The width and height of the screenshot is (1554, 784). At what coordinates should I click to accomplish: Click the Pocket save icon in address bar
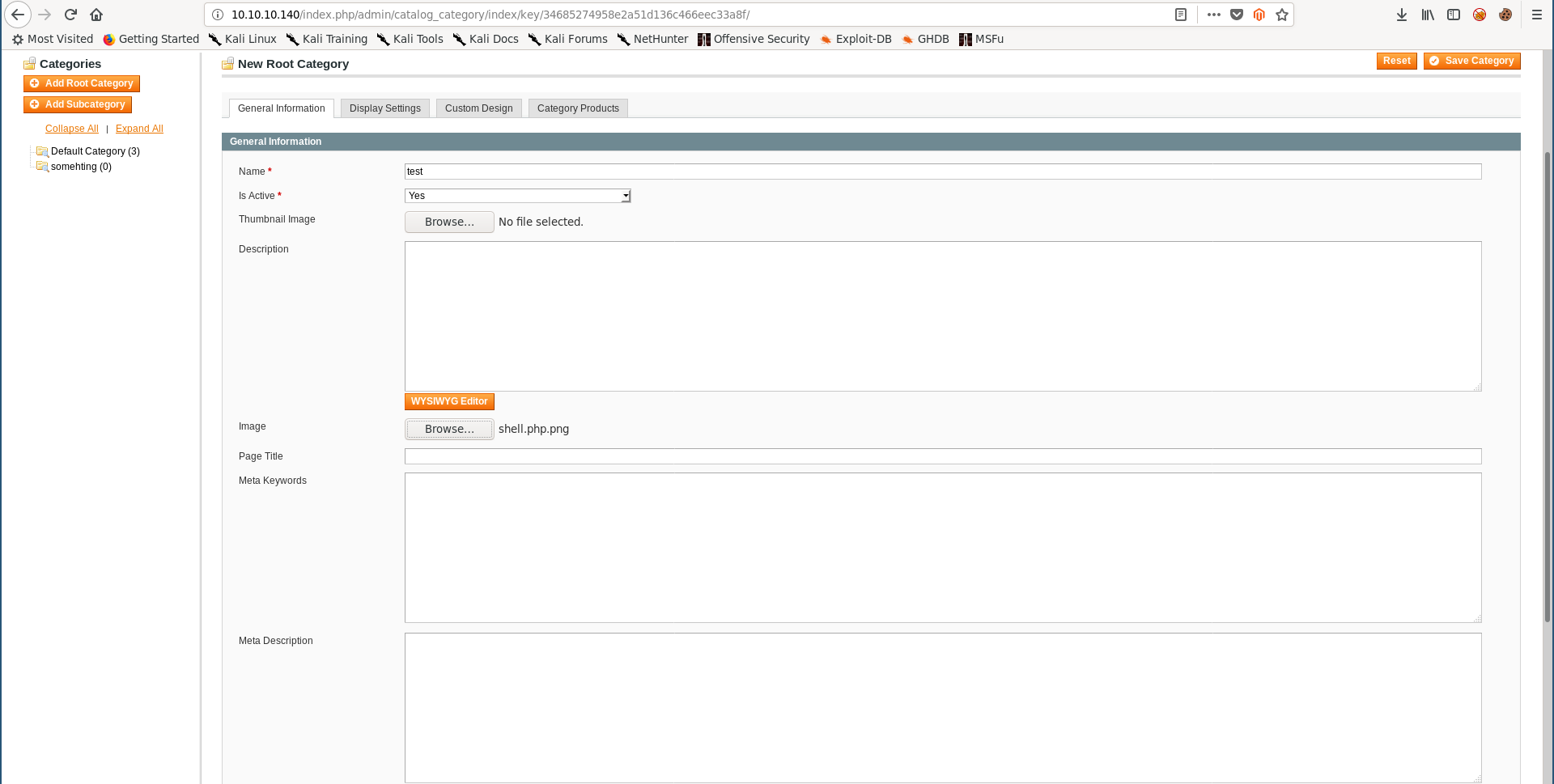1236,15
